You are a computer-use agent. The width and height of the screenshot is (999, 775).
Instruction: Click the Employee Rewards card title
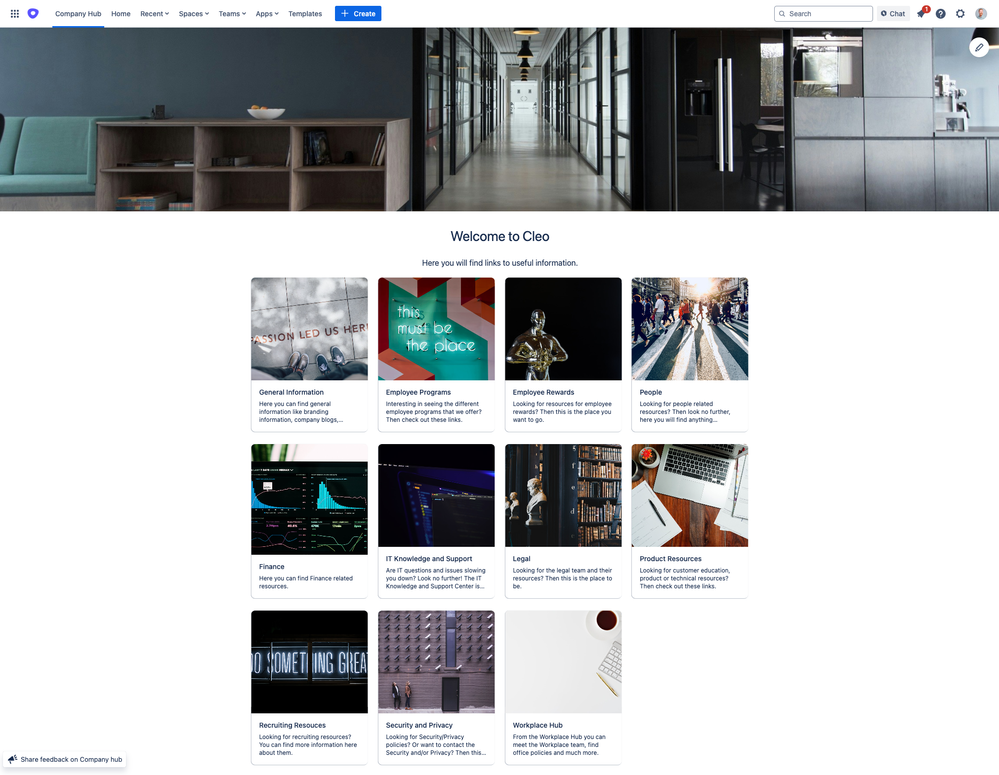543,393
